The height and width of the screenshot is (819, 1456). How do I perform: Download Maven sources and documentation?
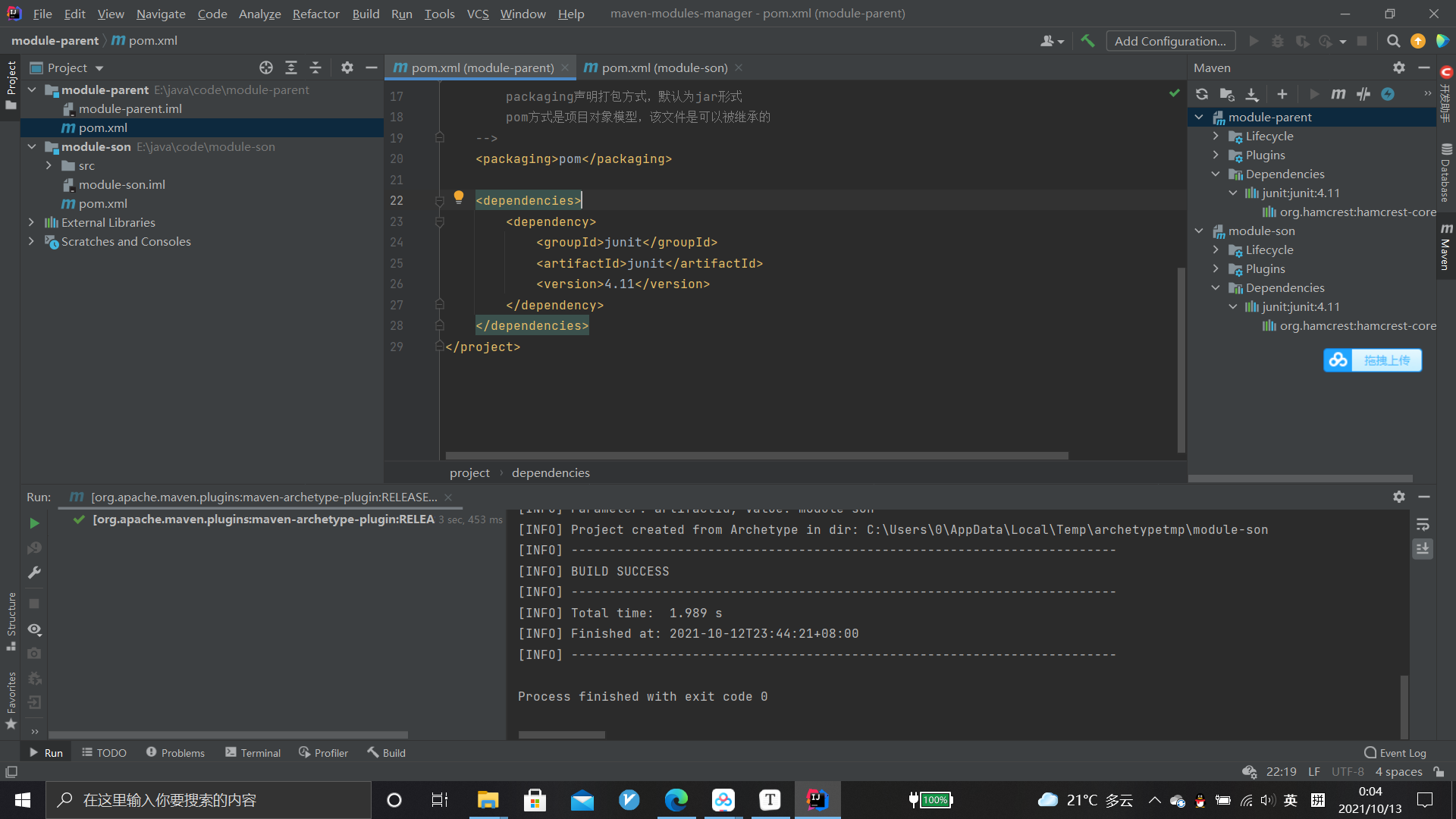pos(1252,94)
